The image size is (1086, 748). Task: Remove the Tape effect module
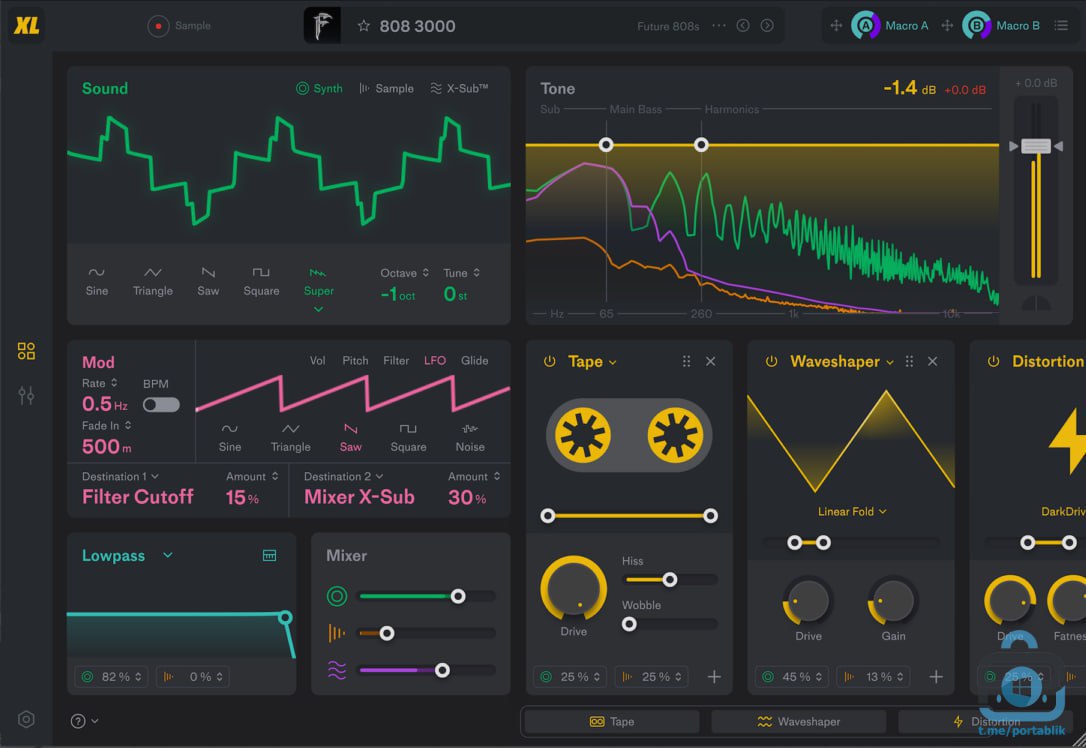[x=711, y=361]
